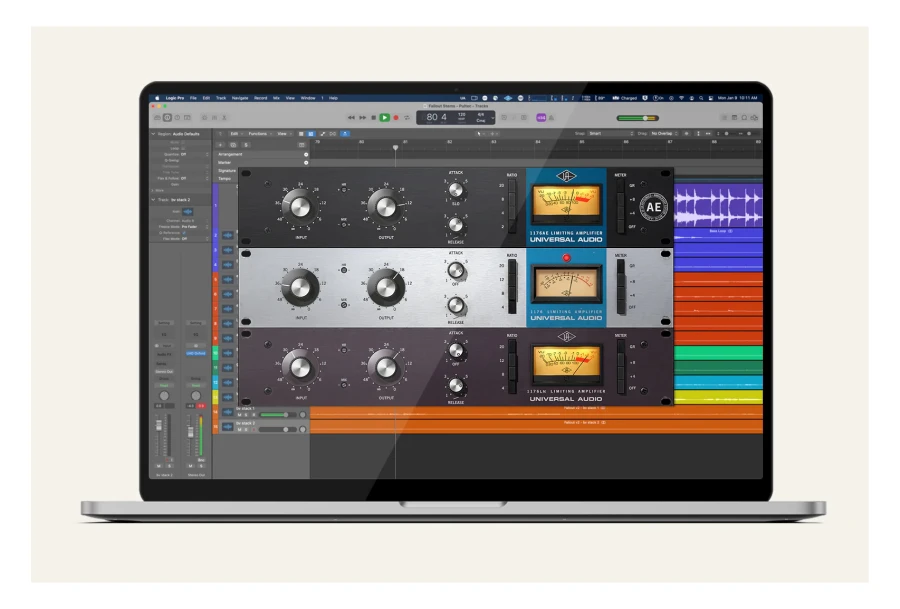The height and width of the screenshot is (609, 900).
Task: Click the add track plus button
Action: 220,145
